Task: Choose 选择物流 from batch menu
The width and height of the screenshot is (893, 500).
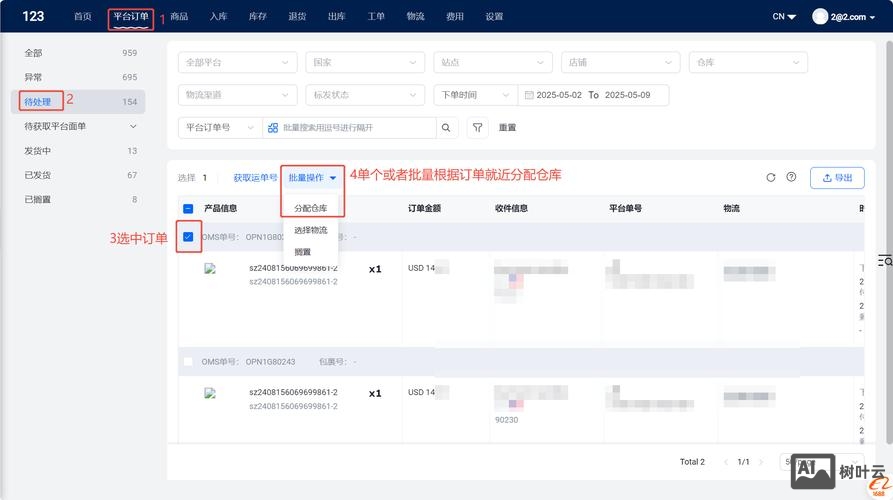Action: coord(311,230)
